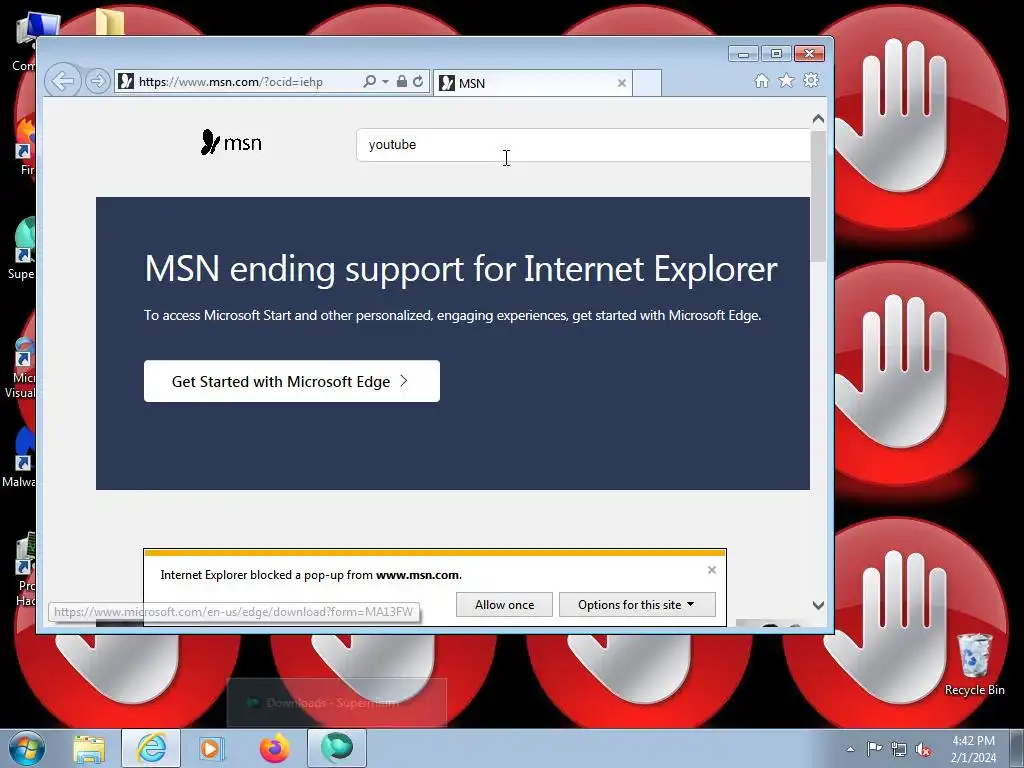The height and width of the screenshot is (768, 1024).
Task: View the security lock icon report
Action: tap(402, 82)
